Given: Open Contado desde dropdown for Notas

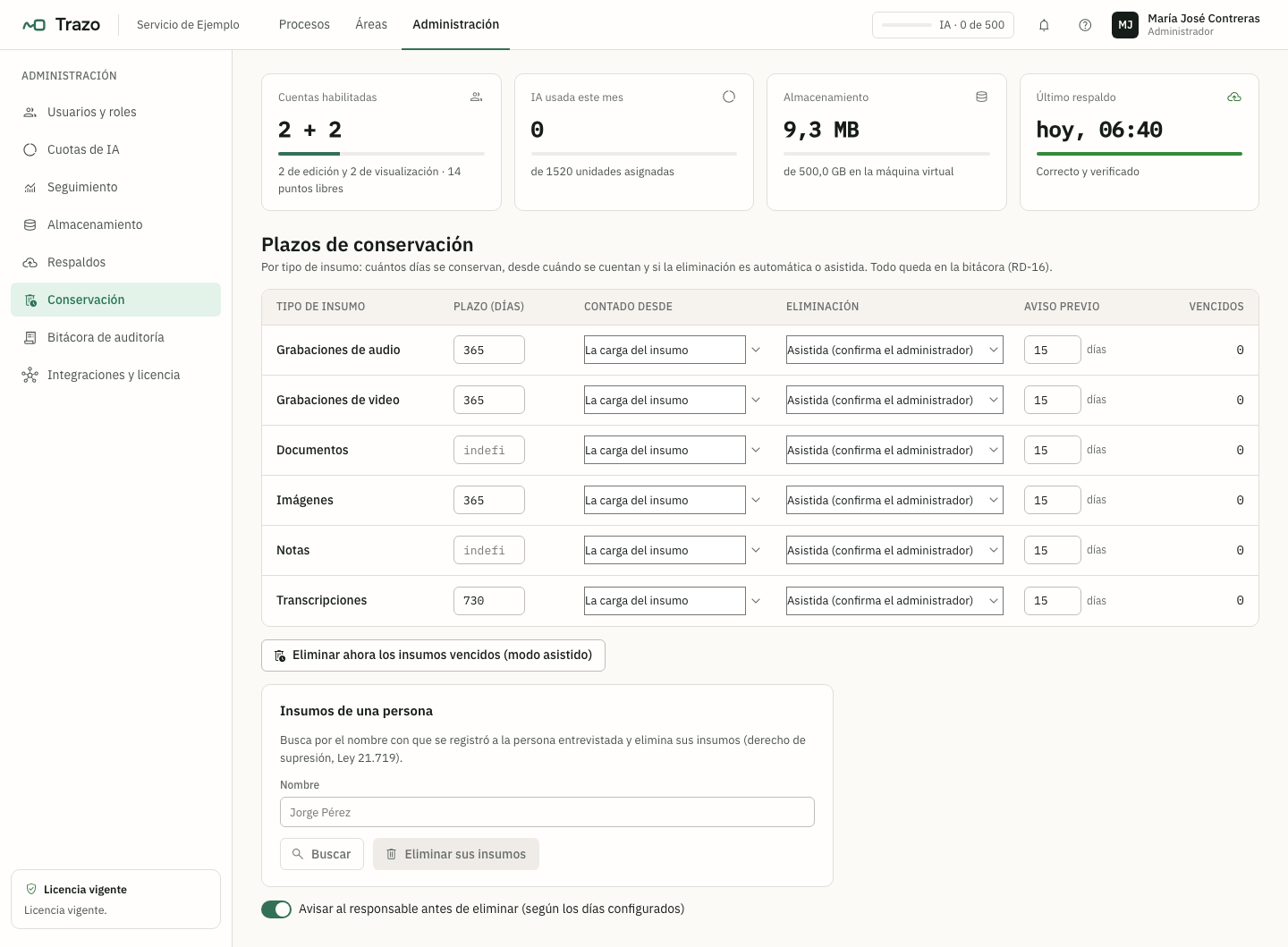Looking at the screenshot, I should tap(665, 550).
